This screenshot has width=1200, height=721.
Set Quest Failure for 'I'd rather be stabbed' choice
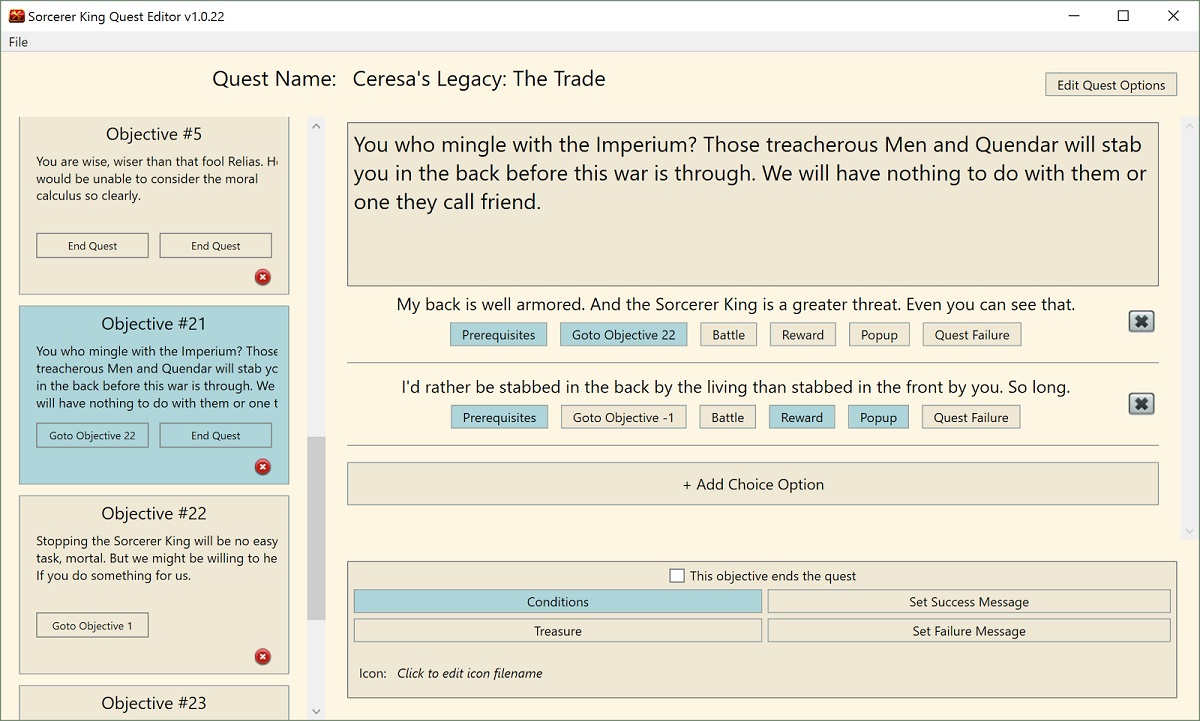pos(971,418)
